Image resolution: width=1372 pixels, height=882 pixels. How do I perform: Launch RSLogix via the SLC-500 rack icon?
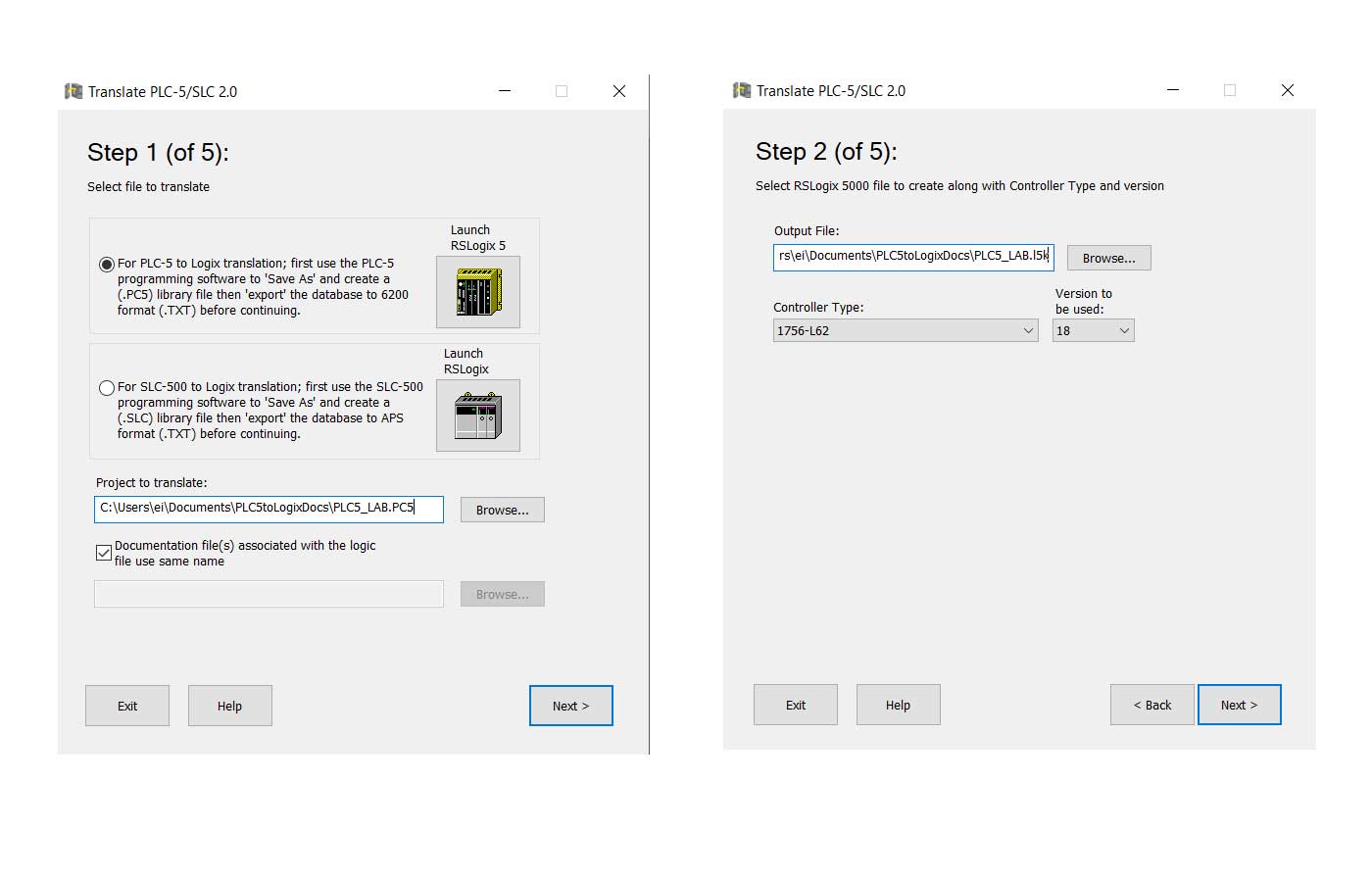(478, 416)
